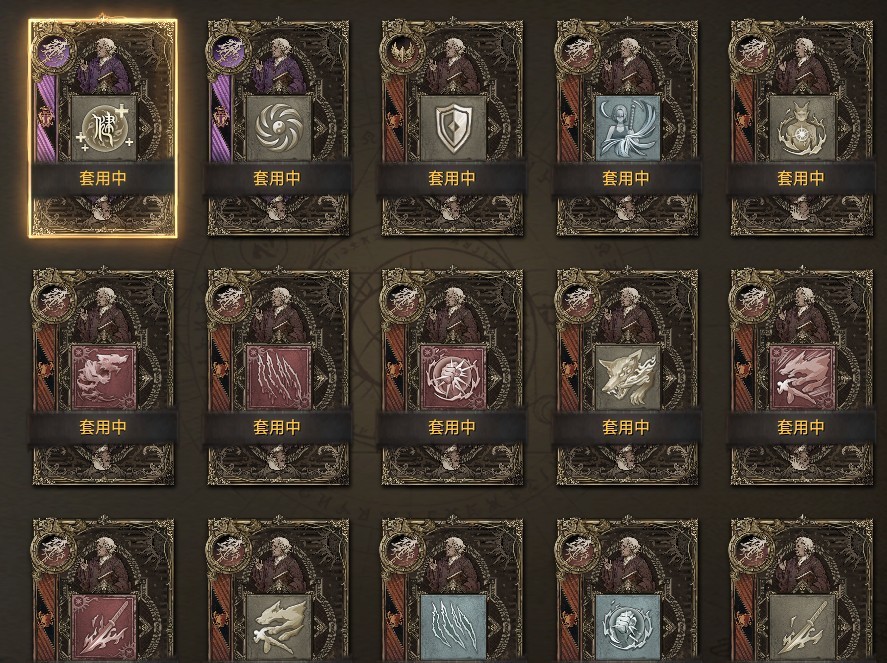Pick the tan flaming sword icon
The width and height of the screenshot is (887, 663).
pos(802,627)
